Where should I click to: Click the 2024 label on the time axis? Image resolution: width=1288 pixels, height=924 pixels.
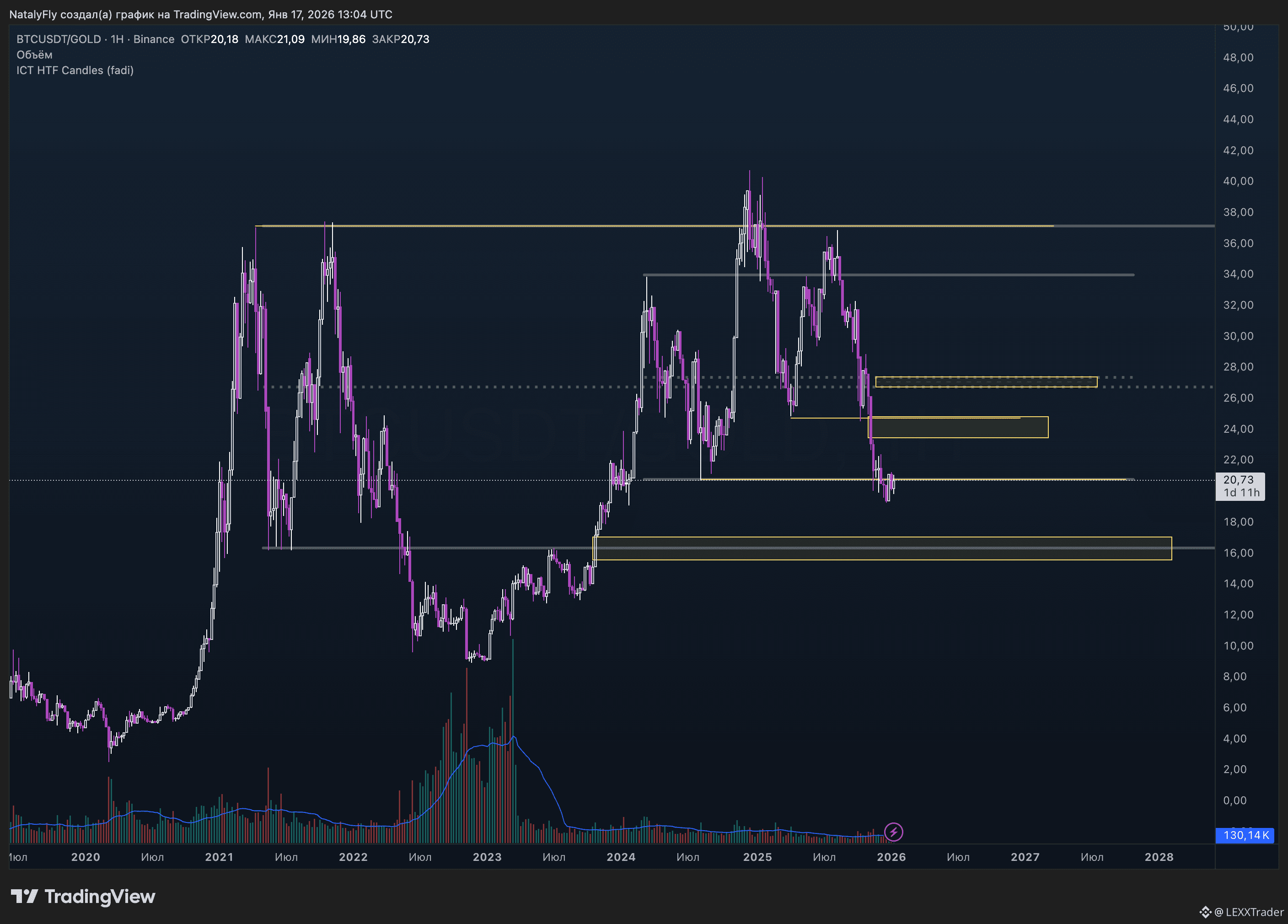[621, 857]
